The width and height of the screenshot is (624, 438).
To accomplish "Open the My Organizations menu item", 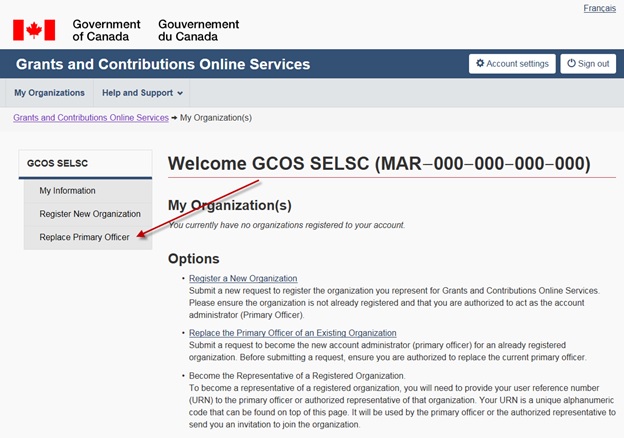I will [49, 93].
